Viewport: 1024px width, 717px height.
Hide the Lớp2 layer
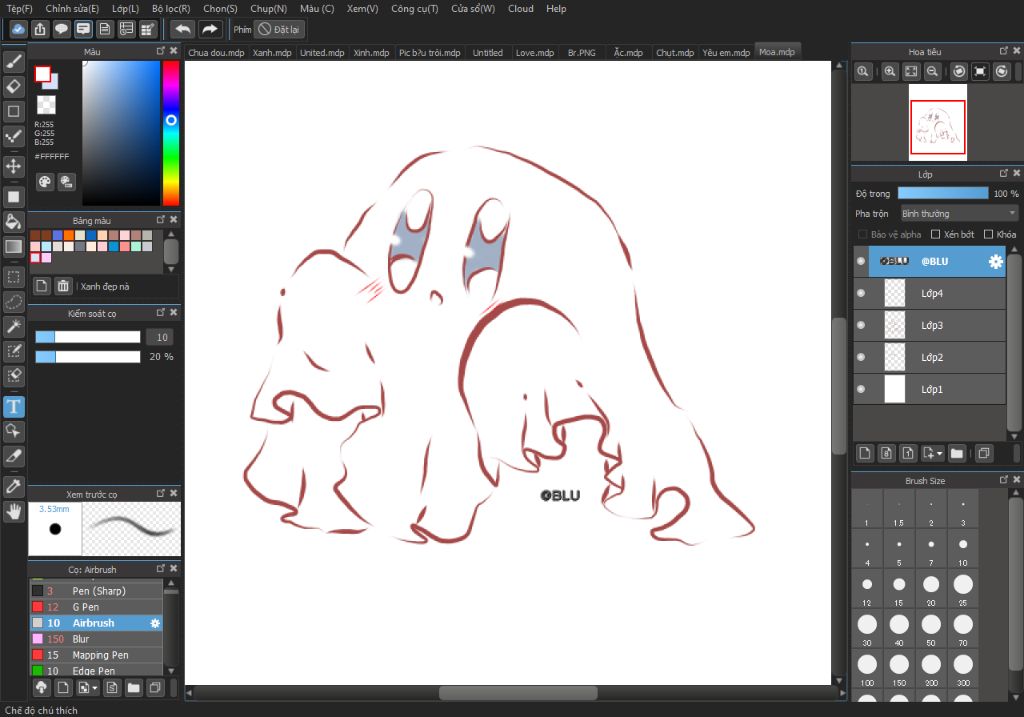[861, 357]
